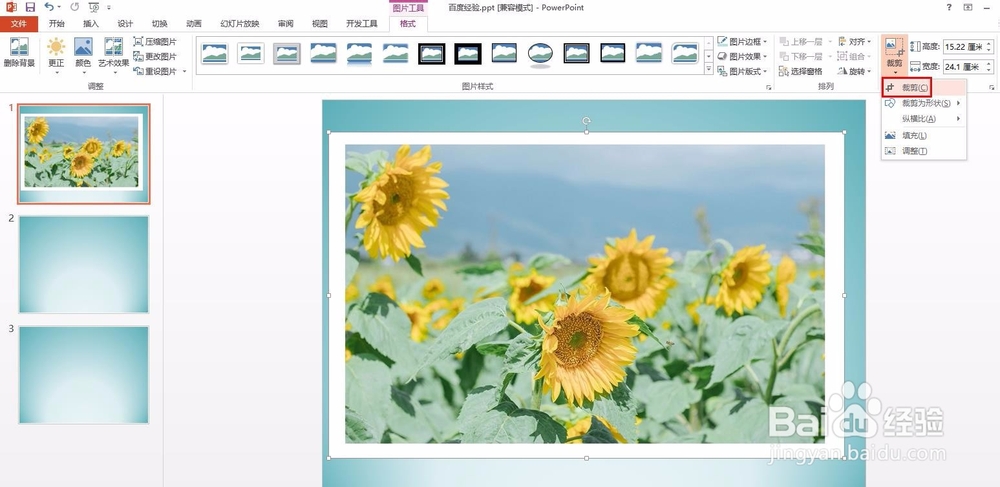Open 纵横比(A) aspect ratio submenu
The image size is (1000, 487).
pos(923,119)
